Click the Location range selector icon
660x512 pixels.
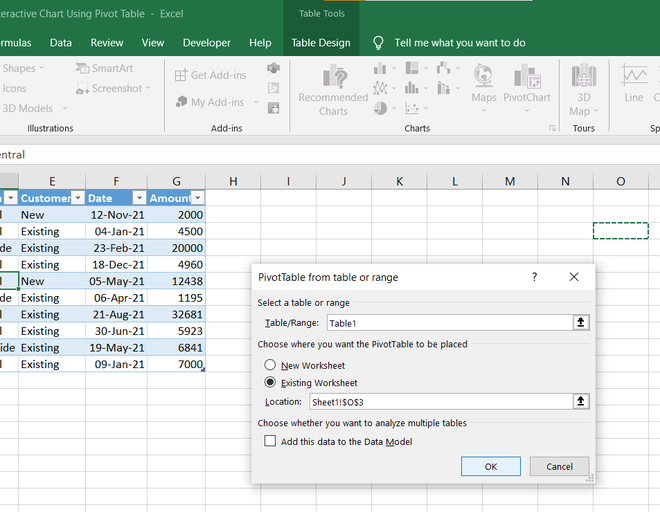pos(580,401)
